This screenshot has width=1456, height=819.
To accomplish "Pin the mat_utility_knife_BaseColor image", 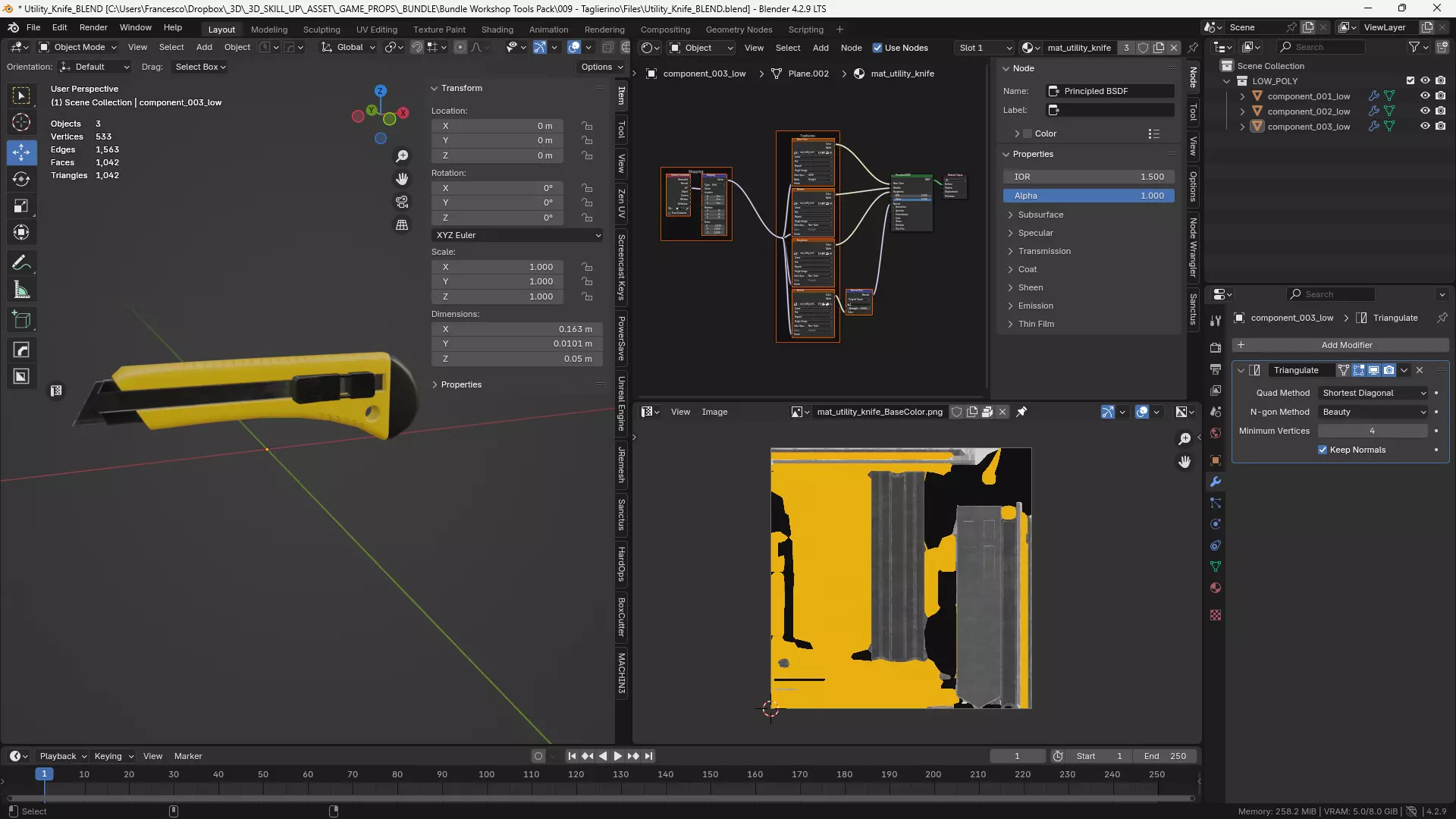I will tap(1021, 412).
